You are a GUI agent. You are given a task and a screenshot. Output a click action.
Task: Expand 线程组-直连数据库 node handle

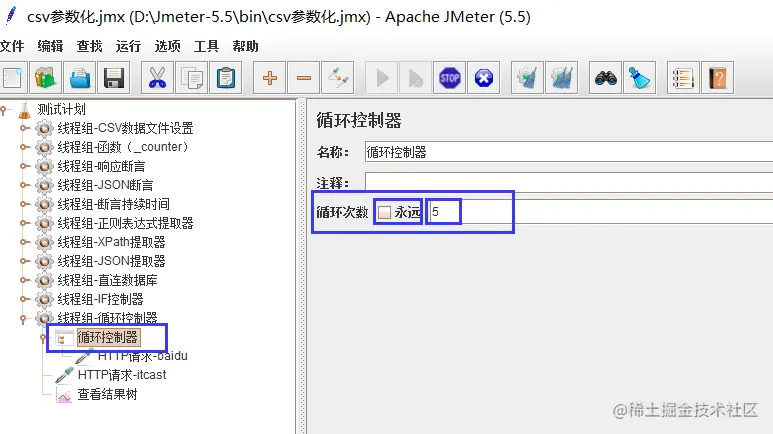24,280
